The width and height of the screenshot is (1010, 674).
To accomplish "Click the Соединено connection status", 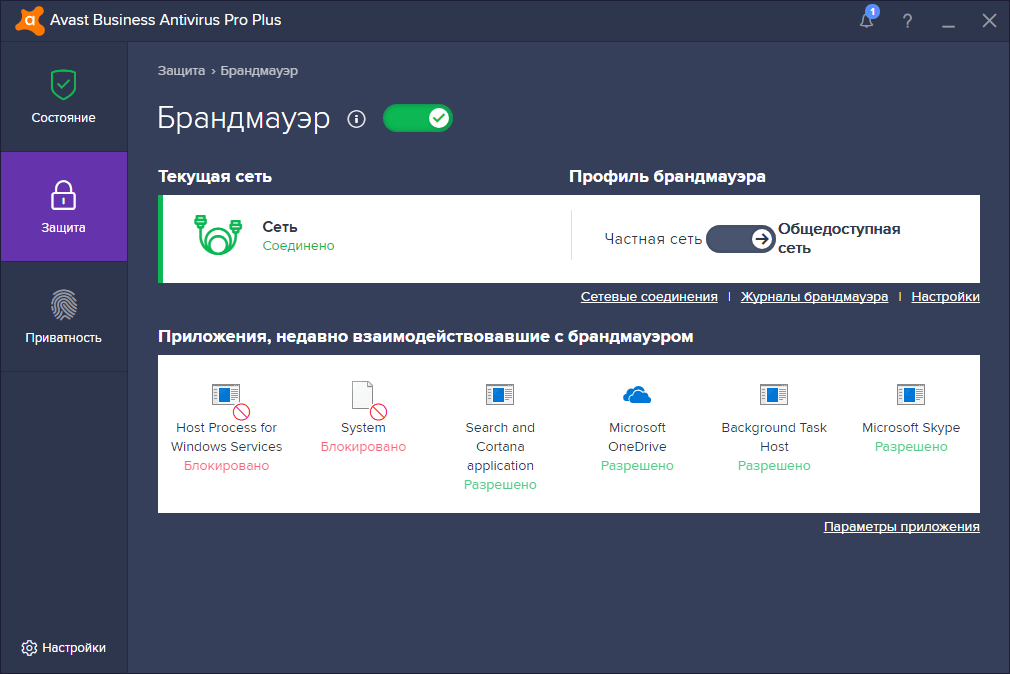I will coord(298,246).
